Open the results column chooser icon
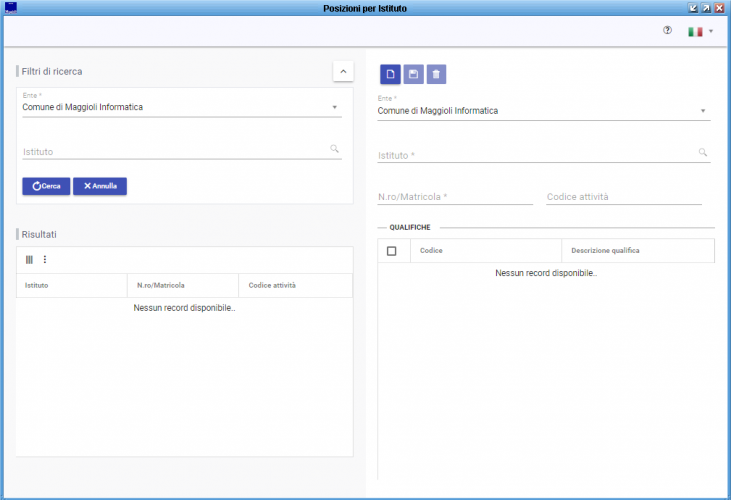The width and height of the screenshot is (731, 500). [x=30, y=260]
